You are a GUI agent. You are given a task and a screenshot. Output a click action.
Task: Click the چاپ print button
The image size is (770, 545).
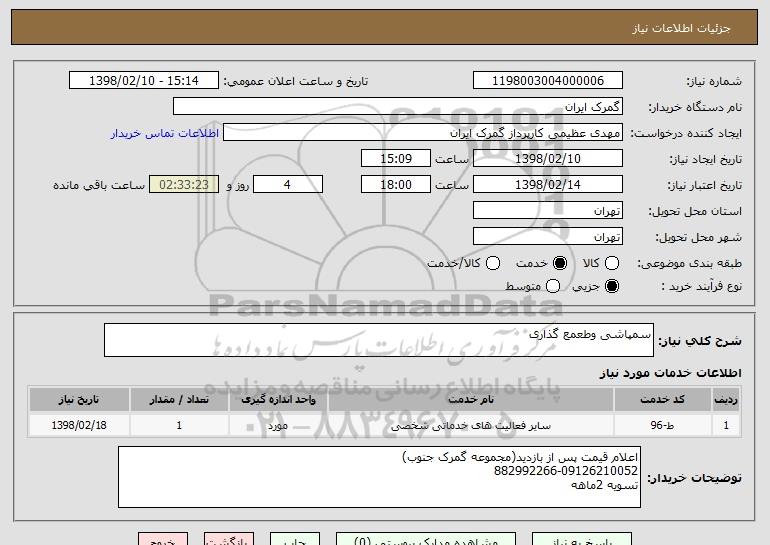coord(295,539)
